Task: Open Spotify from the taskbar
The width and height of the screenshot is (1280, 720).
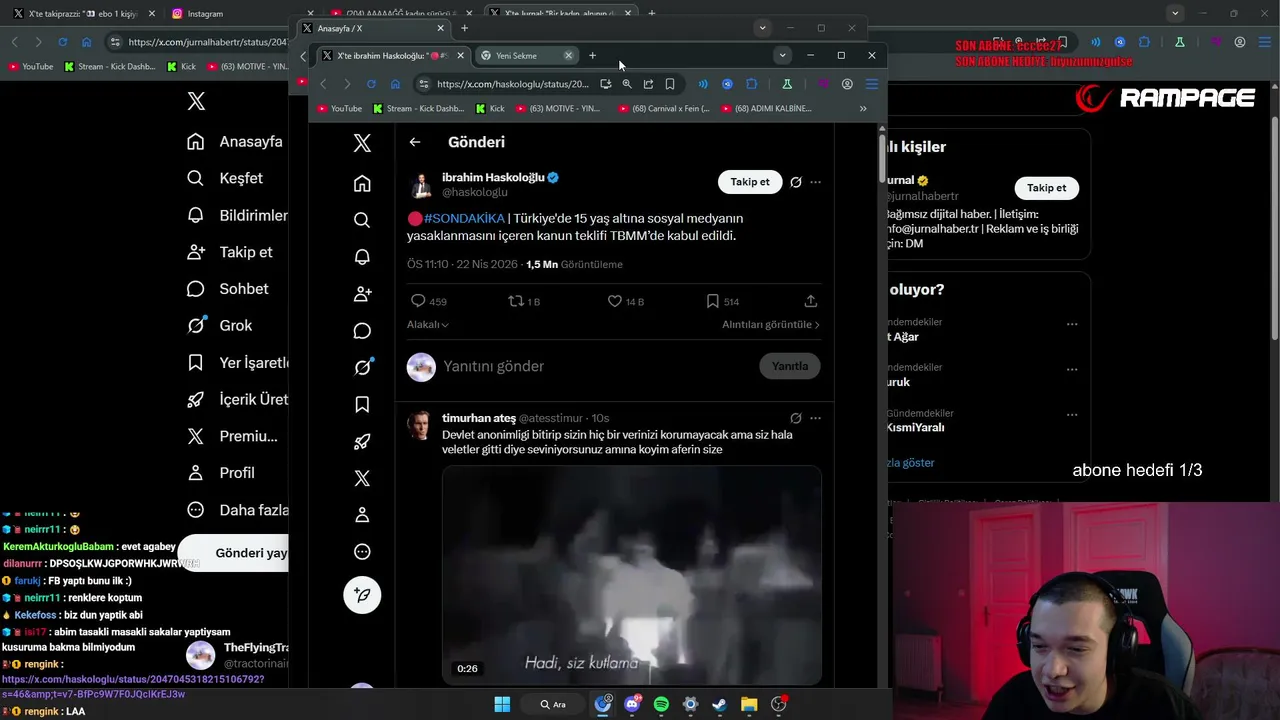Action: pyautogui.click(x=661, y=704)
